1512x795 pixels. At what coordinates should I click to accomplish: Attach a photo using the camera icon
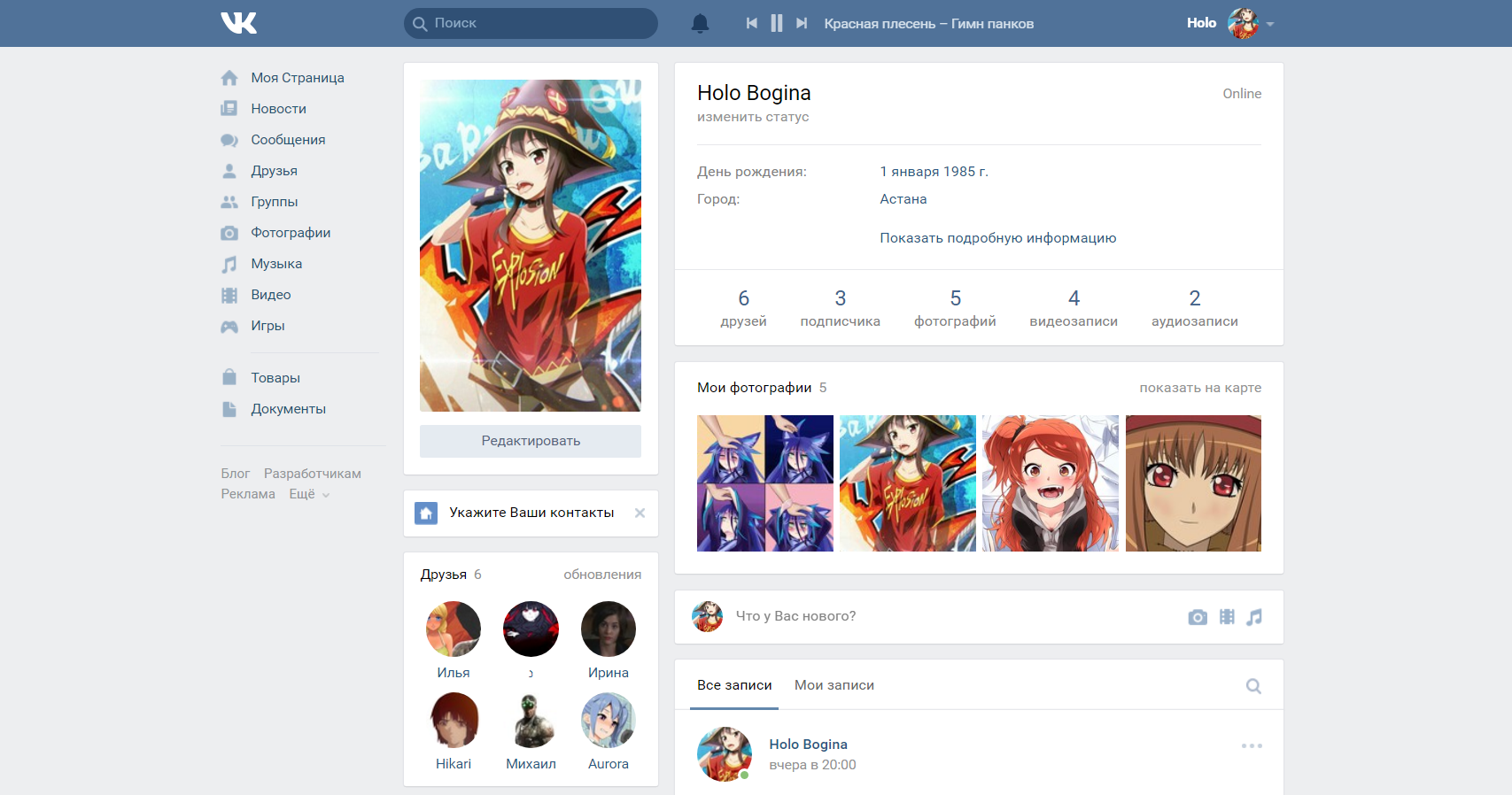[1198, 617]
